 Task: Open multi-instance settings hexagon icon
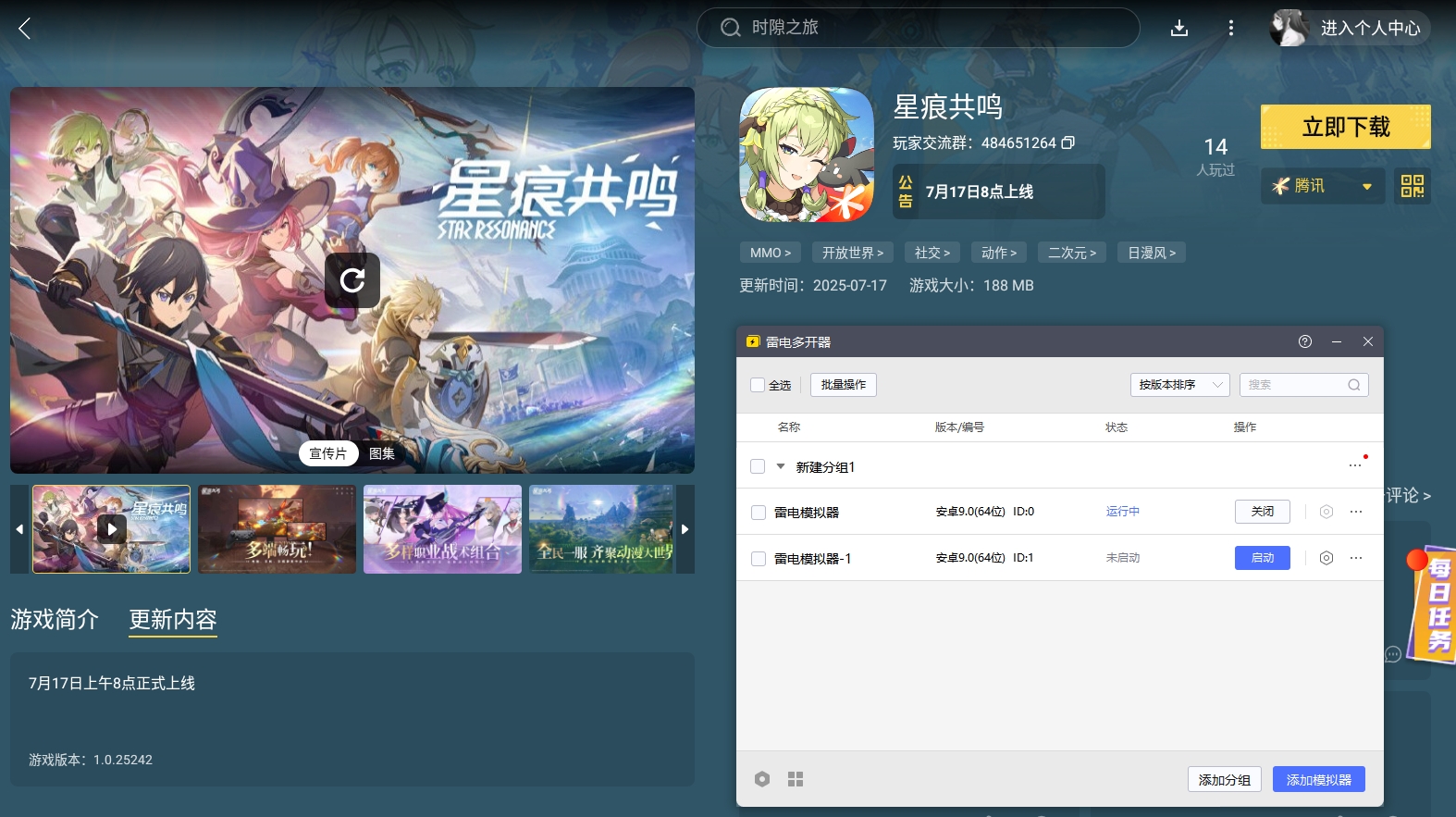[x=762, y=779]
